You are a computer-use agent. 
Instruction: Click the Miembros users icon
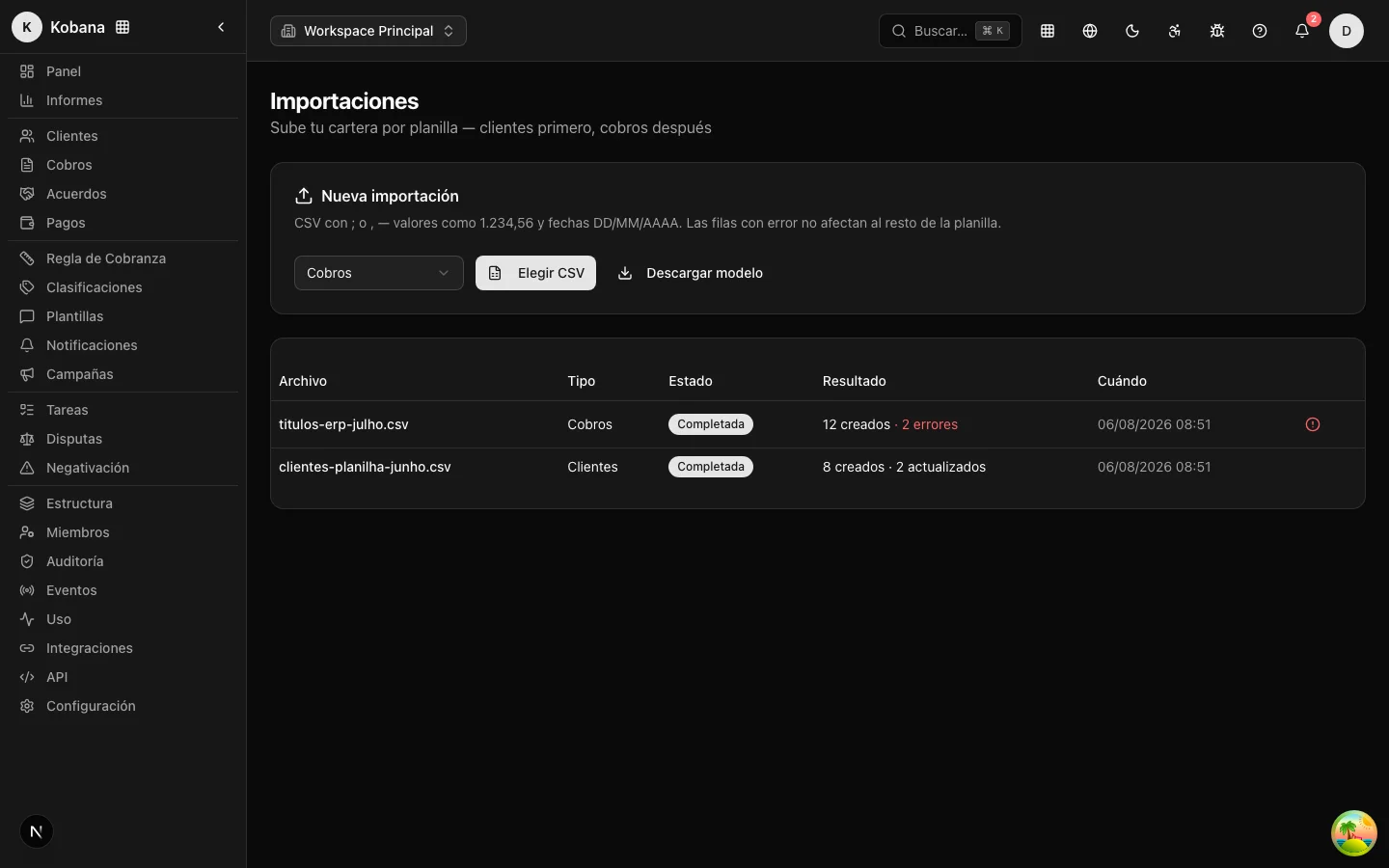27,532
